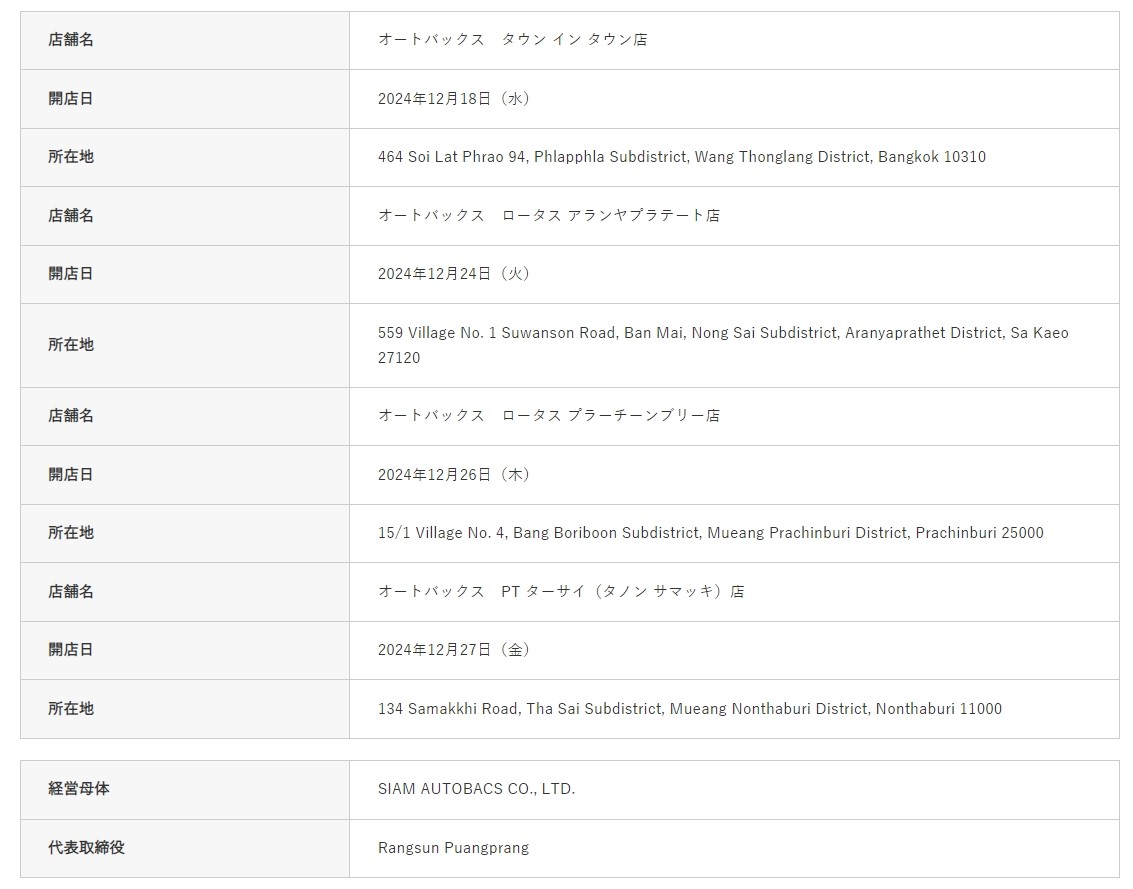Select the Suwanson Road Sa Kaeo address
Image resolution: width=1133 pixels, height=889 pixels.
coord(722,344)
